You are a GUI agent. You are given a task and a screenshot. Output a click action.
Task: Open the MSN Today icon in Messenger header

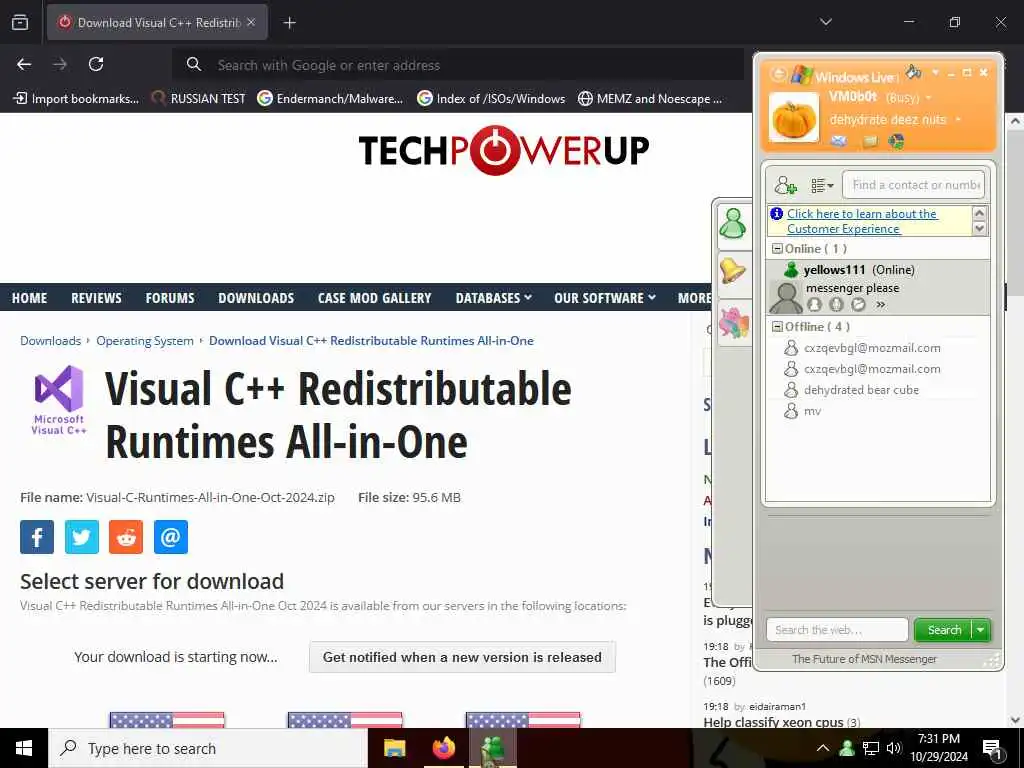(897, 141)
